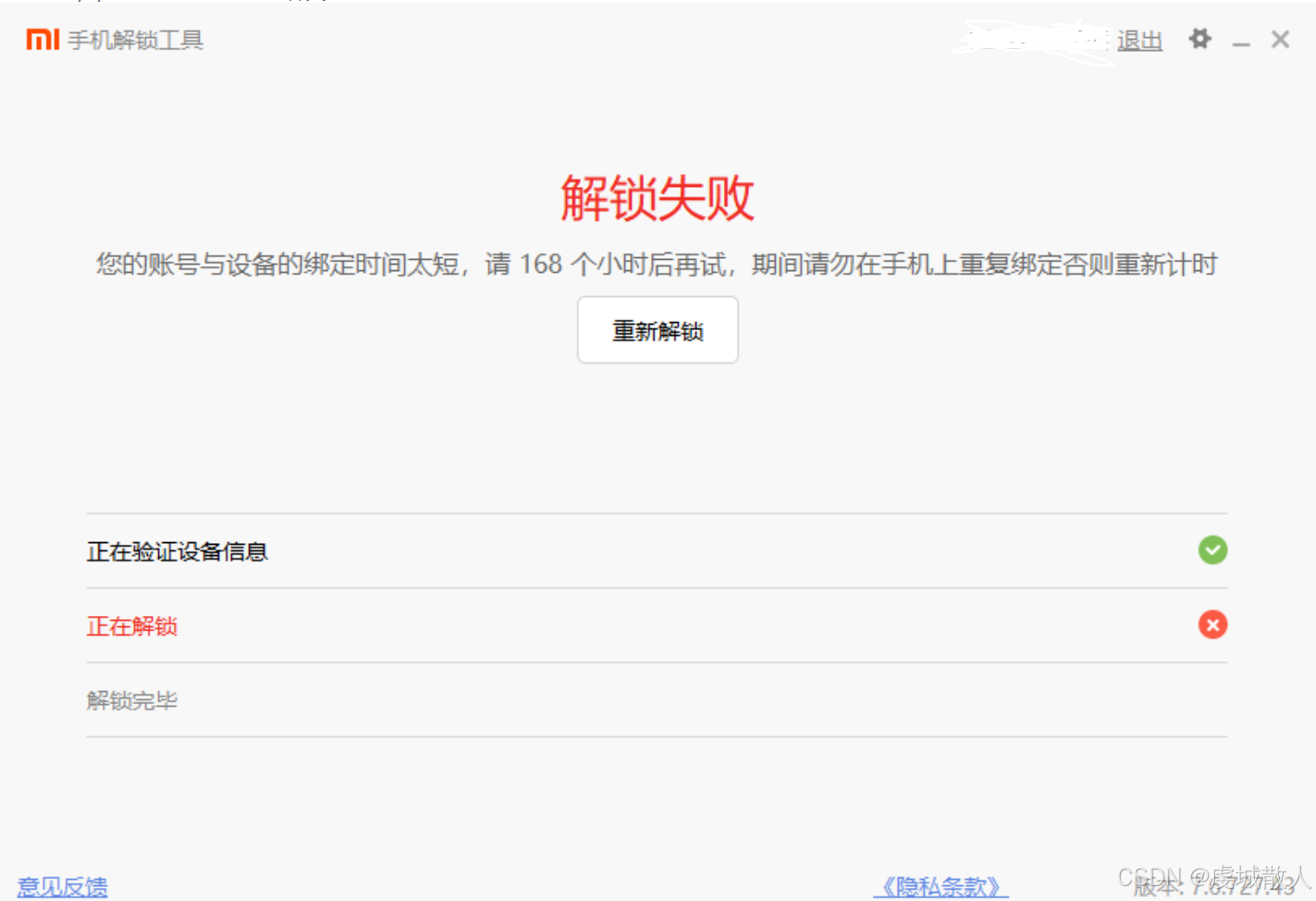This screenshot has width=1316, height=901.
Task: Close the unlock tool window
Action: pyautogui.click(x=1280, y=39)
